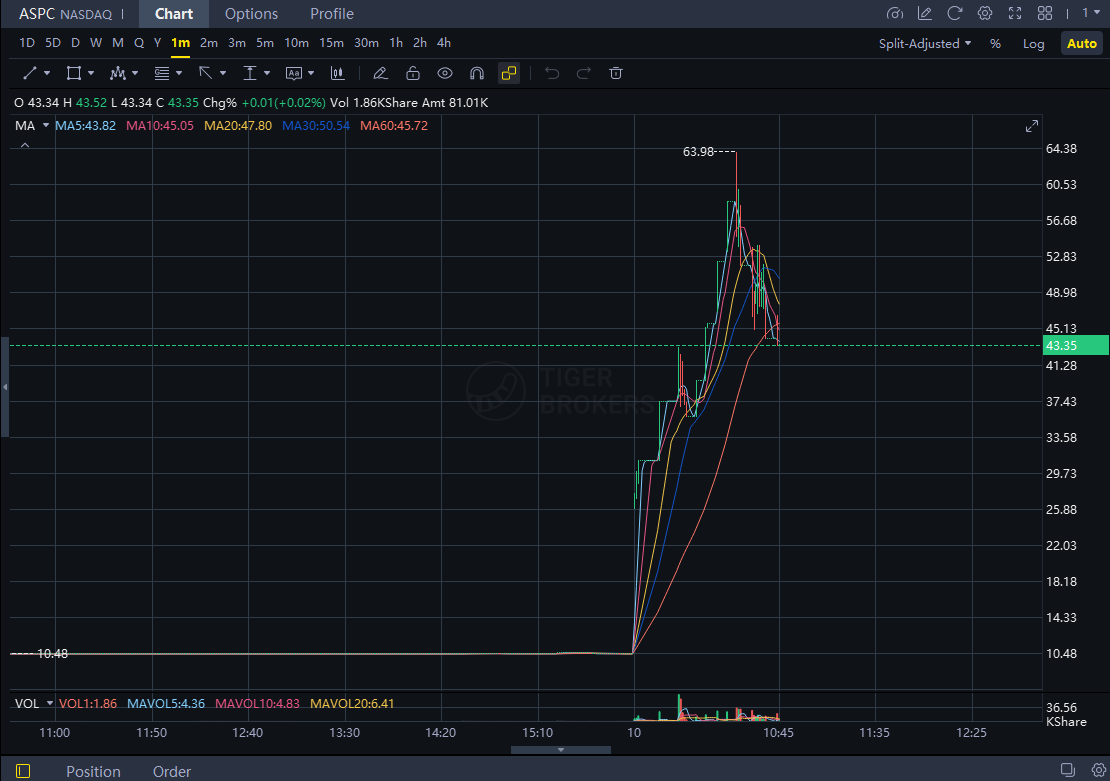Viewport: 1110px width, 781px height.
Task: Toggle the % percentage scale
Action: (x=995, y=44)
